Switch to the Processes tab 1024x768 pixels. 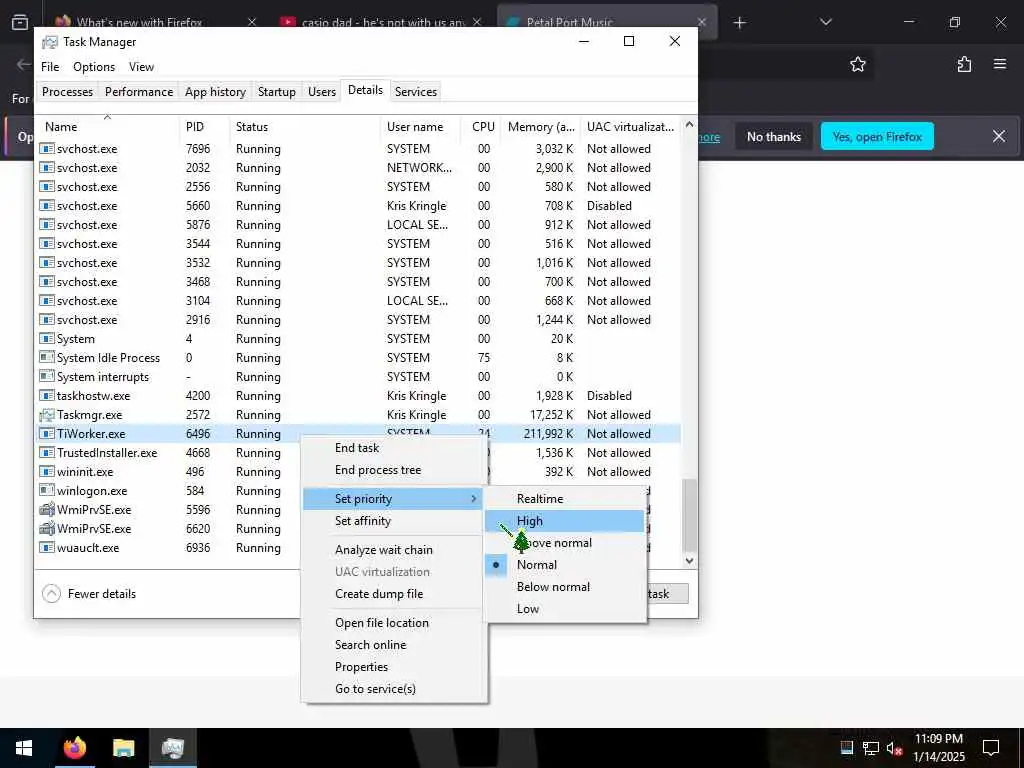point(67,91)
